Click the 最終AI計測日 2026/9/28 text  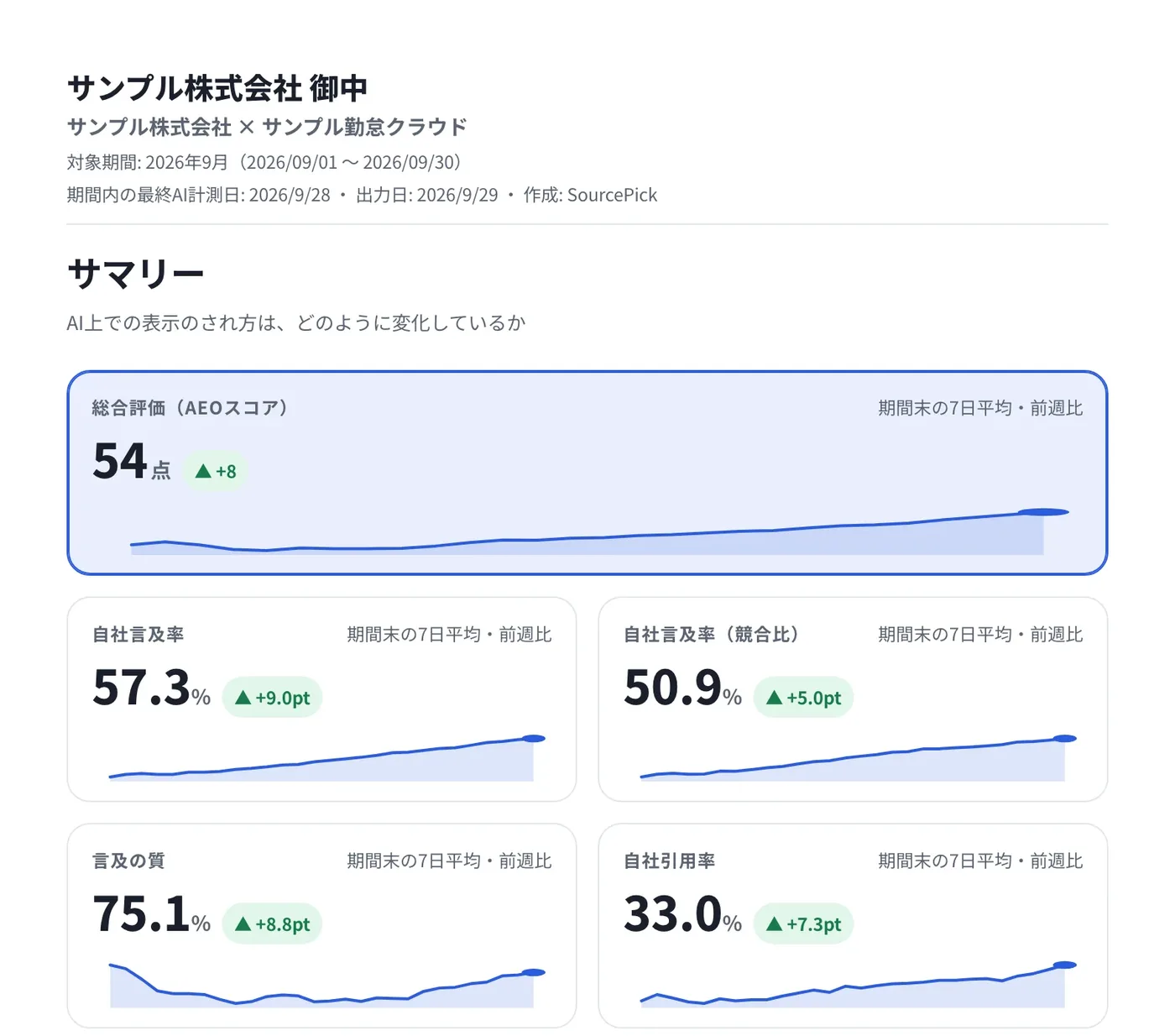tap(199, 195)
